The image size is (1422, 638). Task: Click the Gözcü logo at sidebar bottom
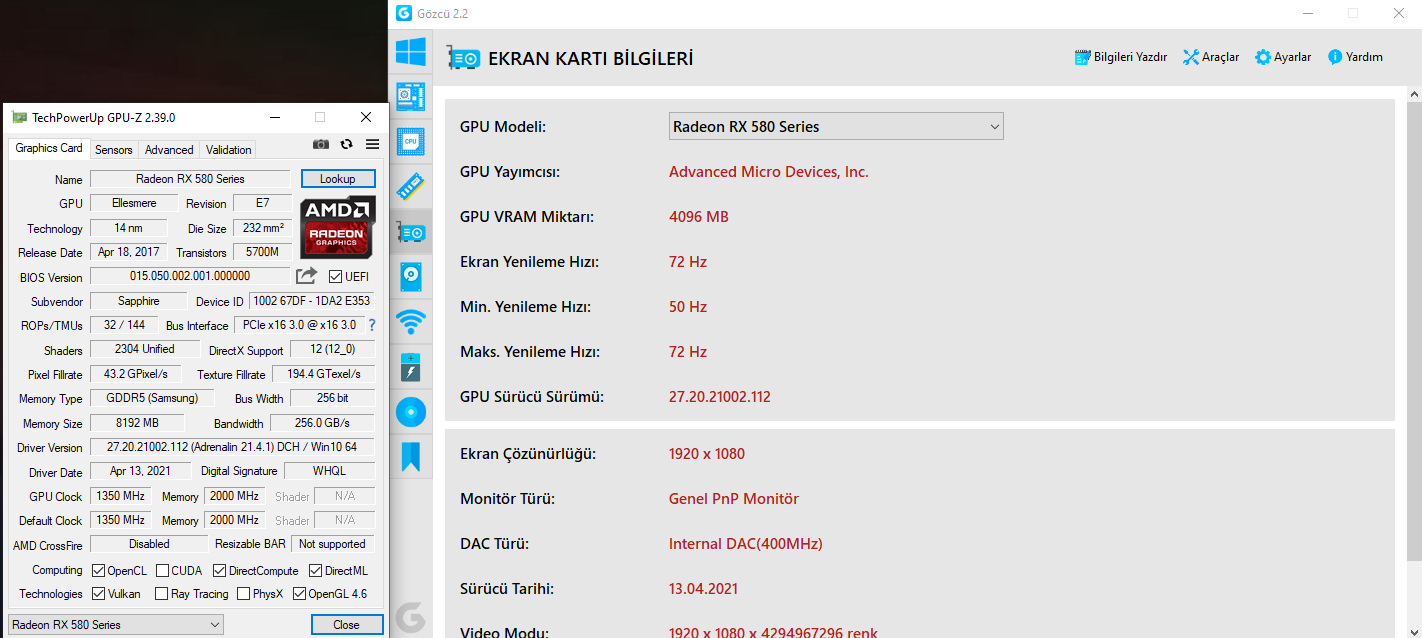click(411, 617)
